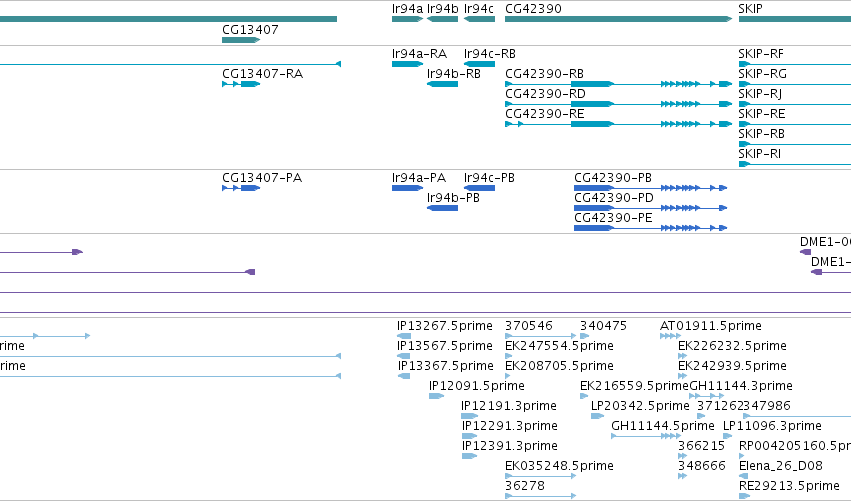Click the CG13407-RA transcript glyph
The height and width of the screenshot is (501, 851).
point(241,84)
